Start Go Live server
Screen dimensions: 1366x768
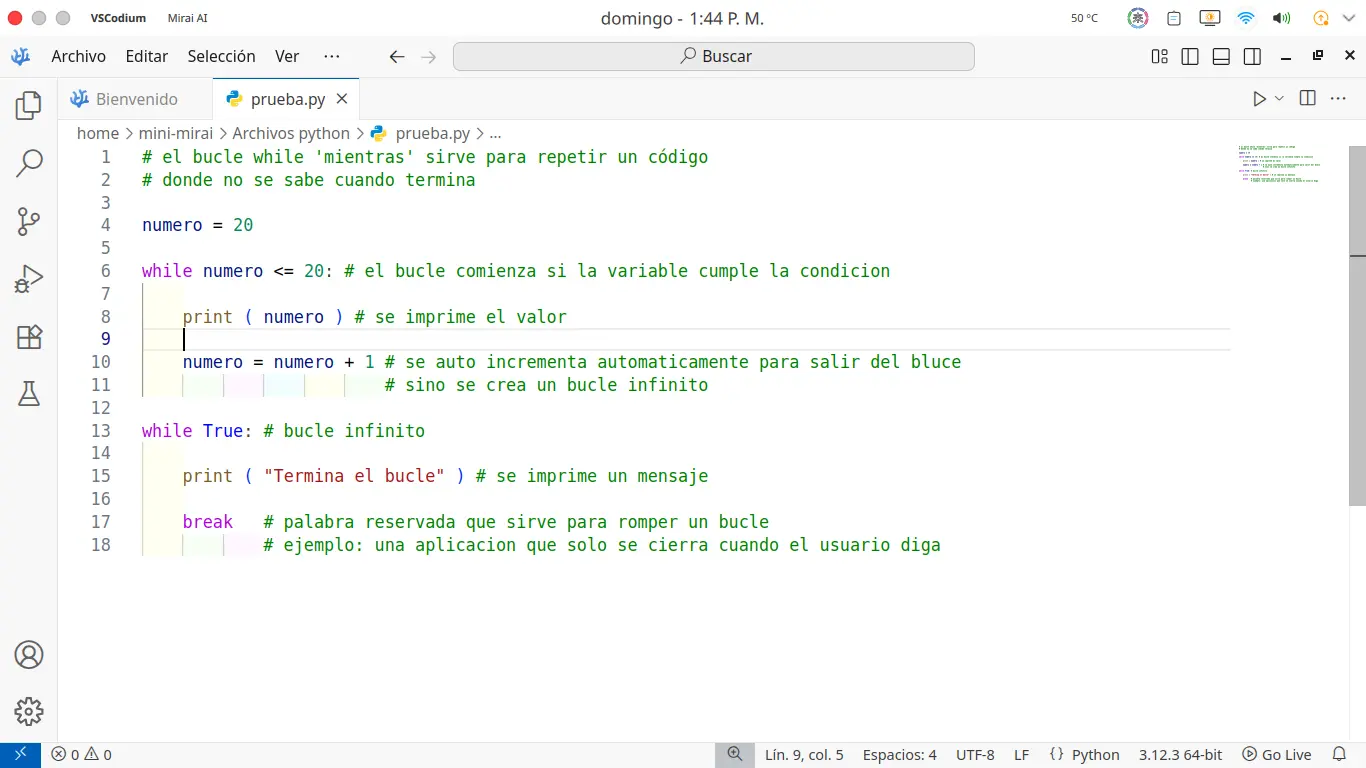click(x=1277, y=755)
